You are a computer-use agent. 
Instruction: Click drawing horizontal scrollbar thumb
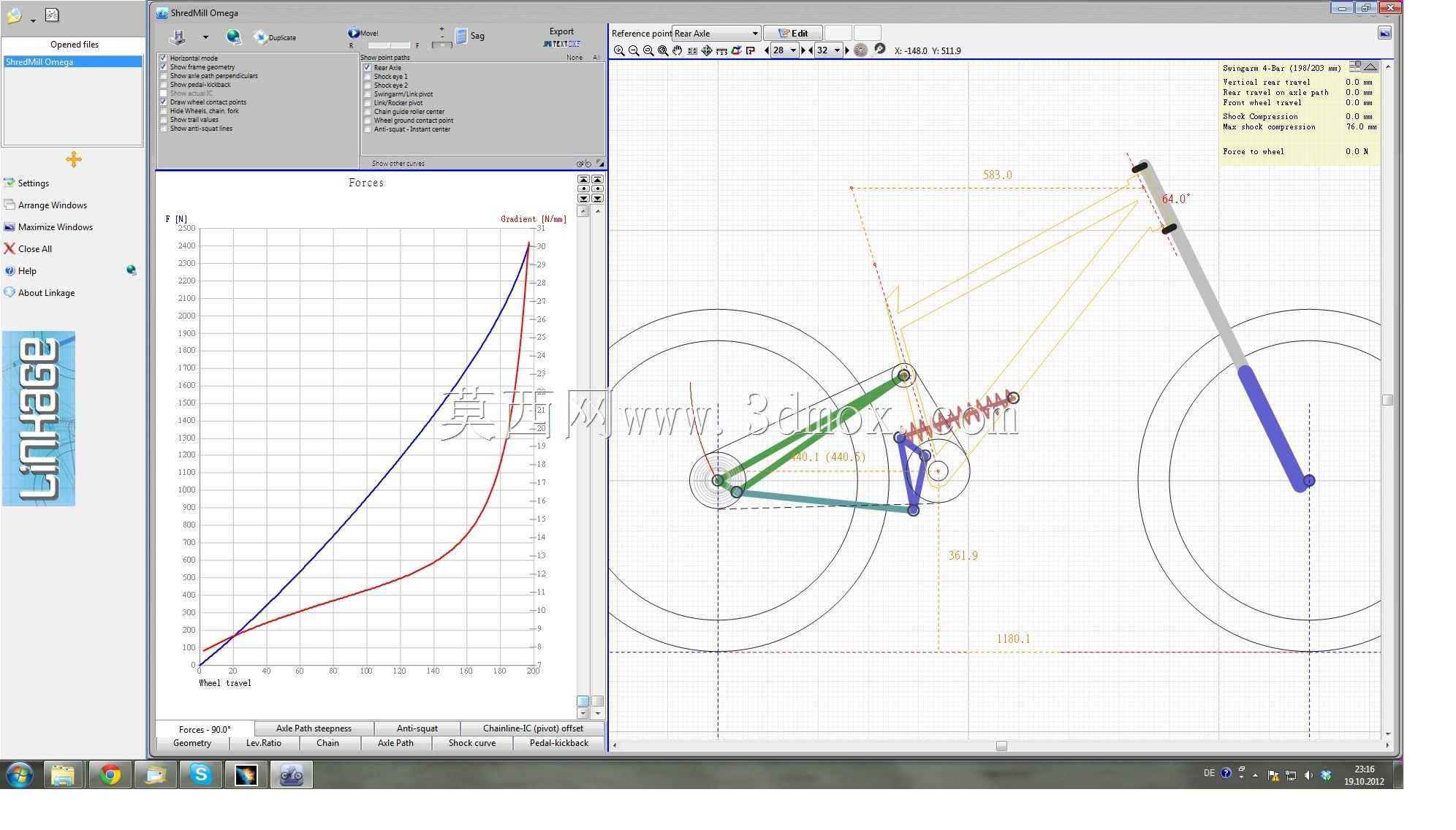(1001, 745)
